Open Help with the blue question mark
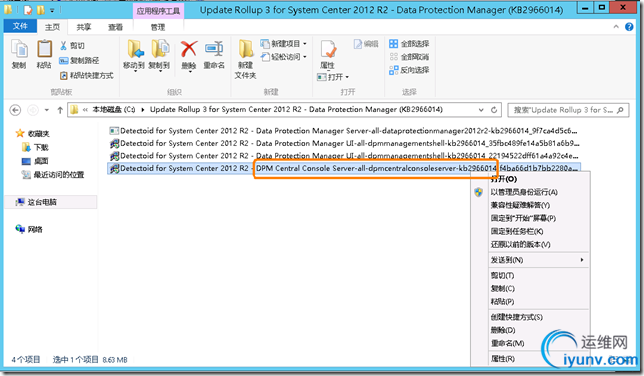 click(629, 27)
